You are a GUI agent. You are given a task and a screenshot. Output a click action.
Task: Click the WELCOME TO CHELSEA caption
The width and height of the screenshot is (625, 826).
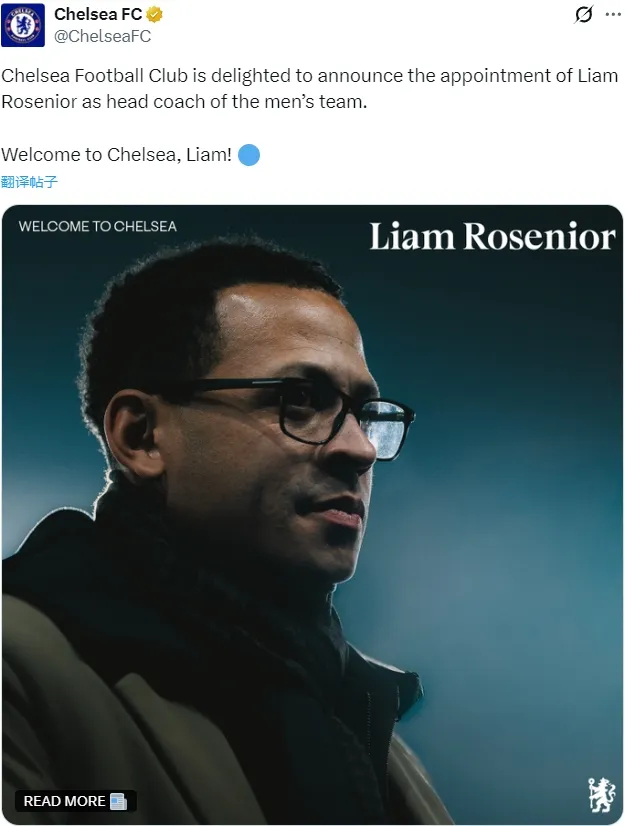[97, 227]
